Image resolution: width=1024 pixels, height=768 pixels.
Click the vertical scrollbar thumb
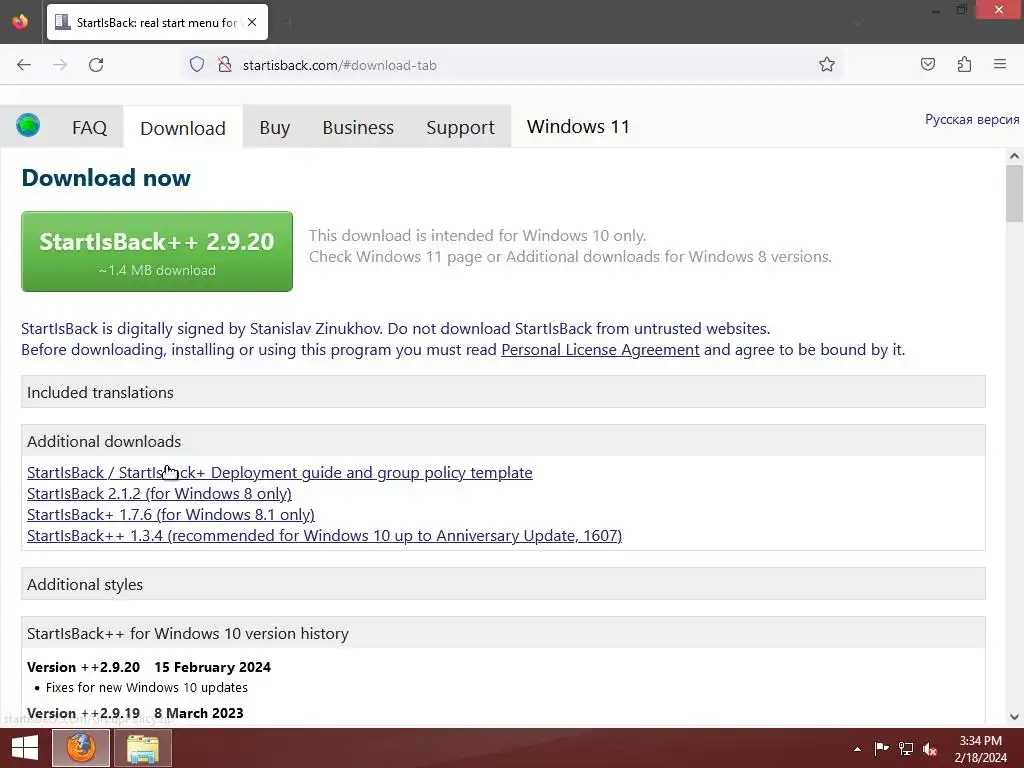[x=1014, y=194]
